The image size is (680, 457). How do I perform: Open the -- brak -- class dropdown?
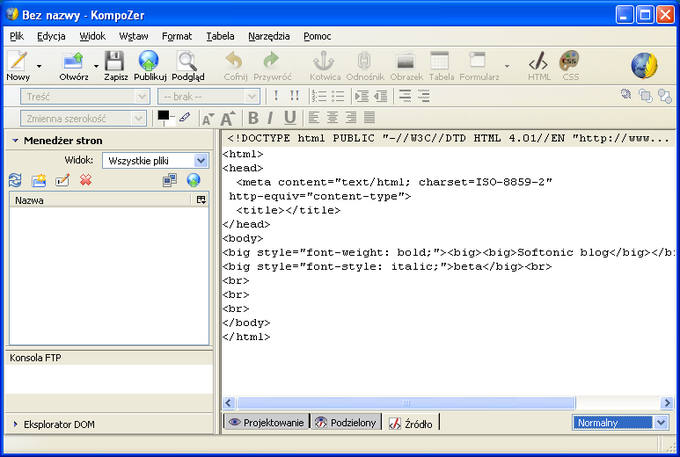pyautogui.click(x=209, y=97)
